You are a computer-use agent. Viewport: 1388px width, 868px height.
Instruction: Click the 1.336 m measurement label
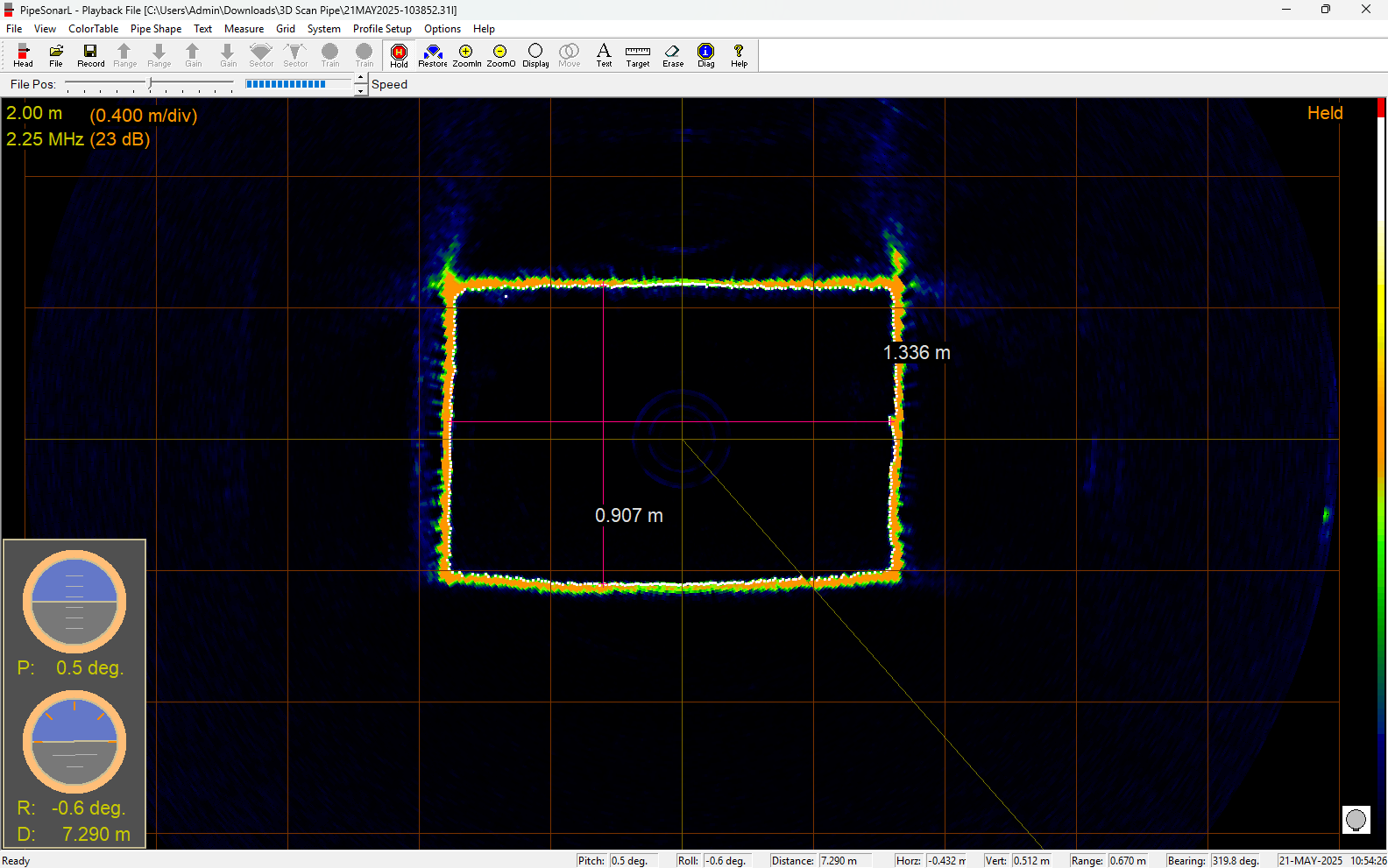pos(917,352)
